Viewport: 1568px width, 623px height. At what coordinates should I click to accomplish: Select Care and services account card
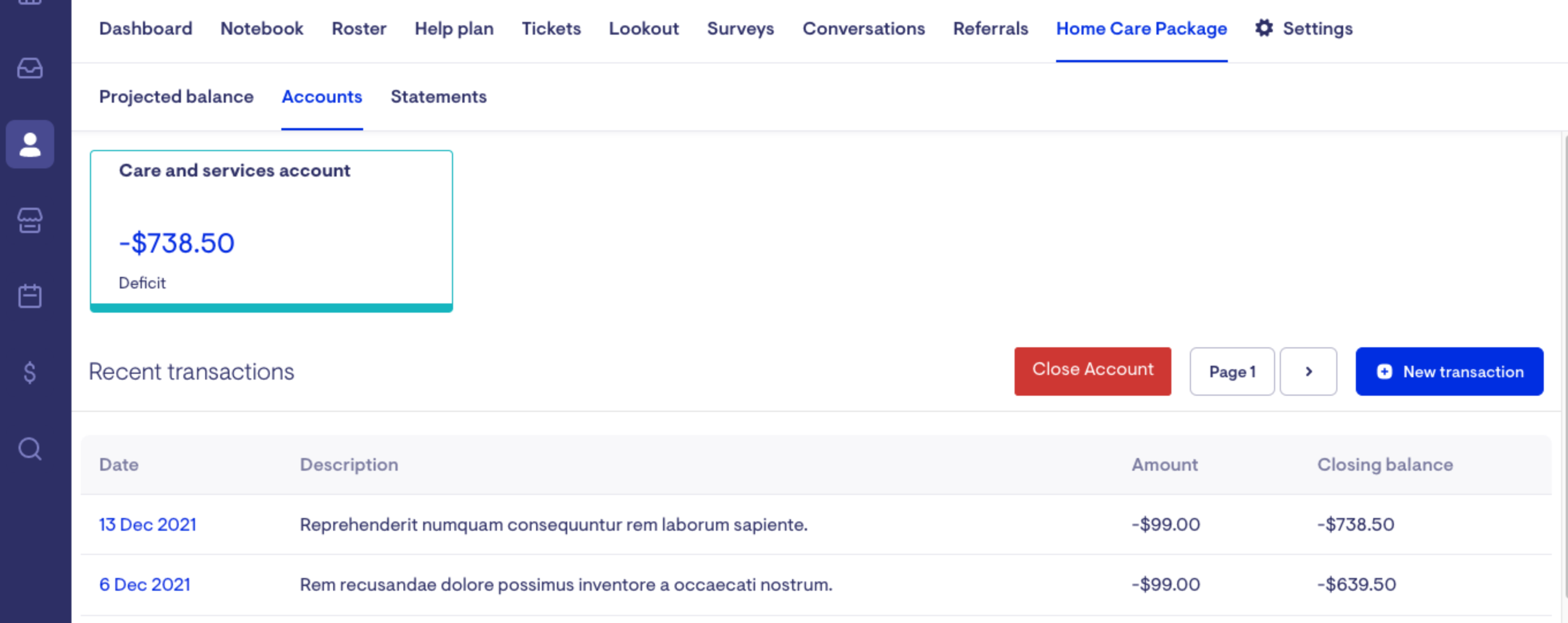[271, 230]
